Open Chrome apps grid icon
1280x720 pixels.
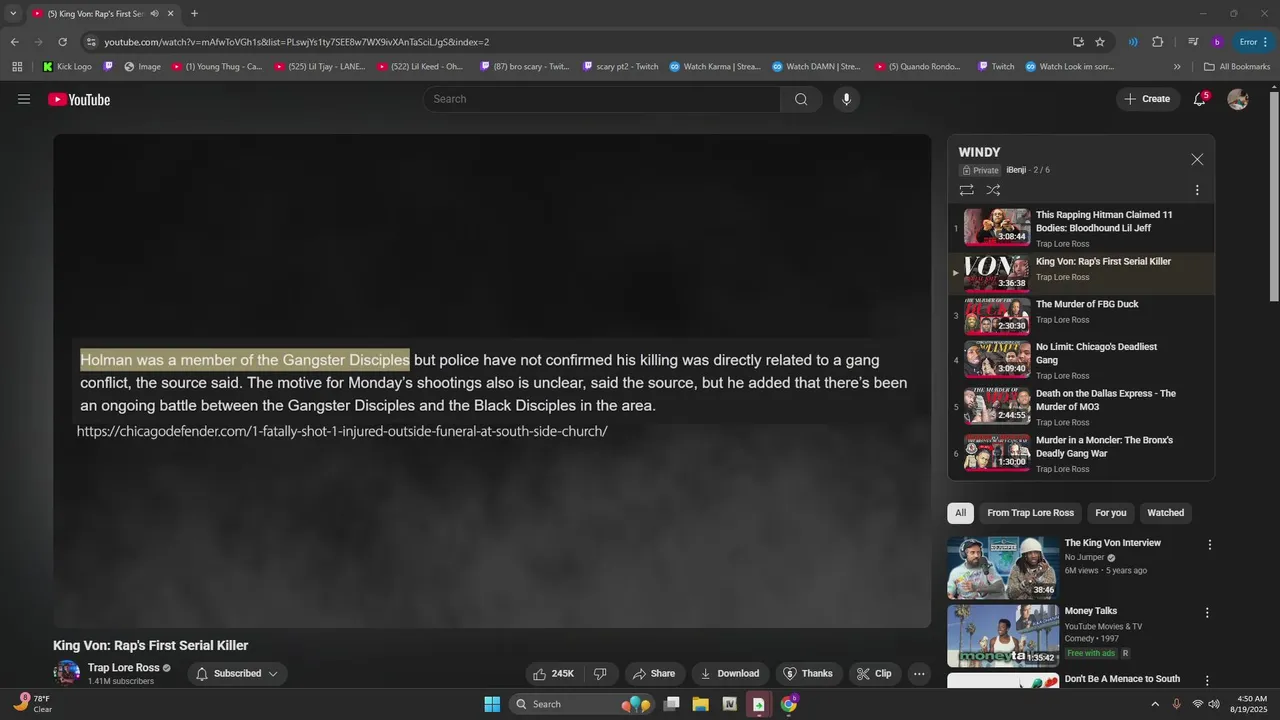pos(17,67)
